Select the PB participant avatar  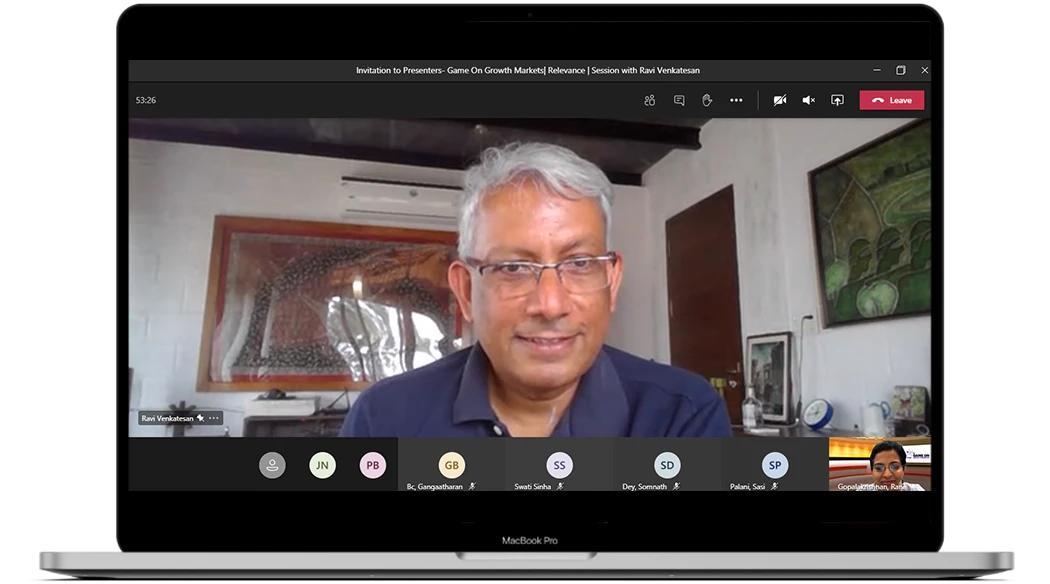(x=371, y=464)
